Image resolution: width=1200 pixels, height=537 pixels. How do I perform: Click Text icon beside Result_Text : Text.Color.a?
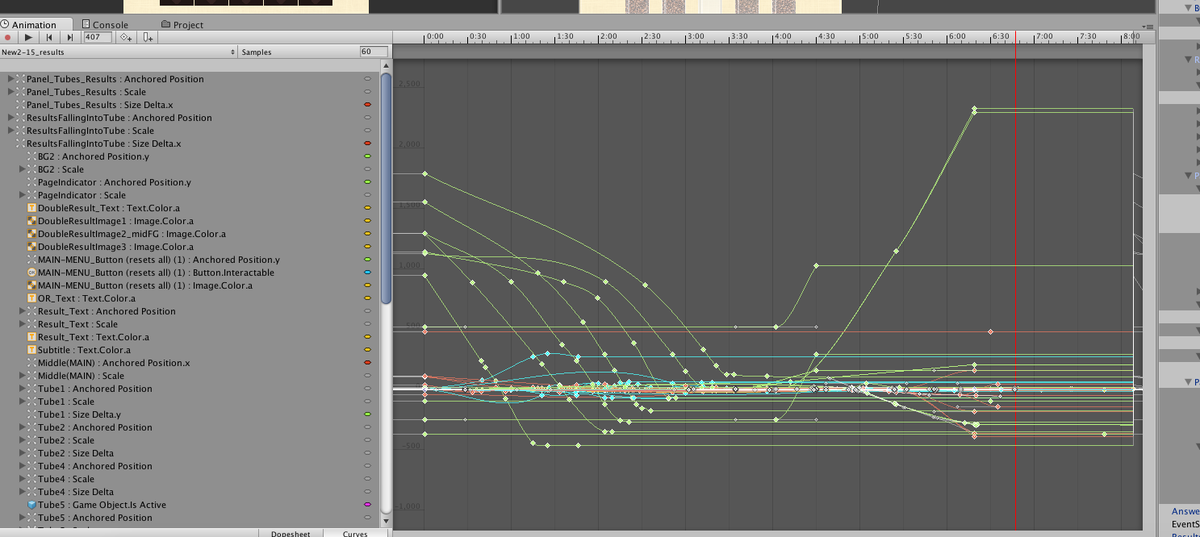click(32, 337)
